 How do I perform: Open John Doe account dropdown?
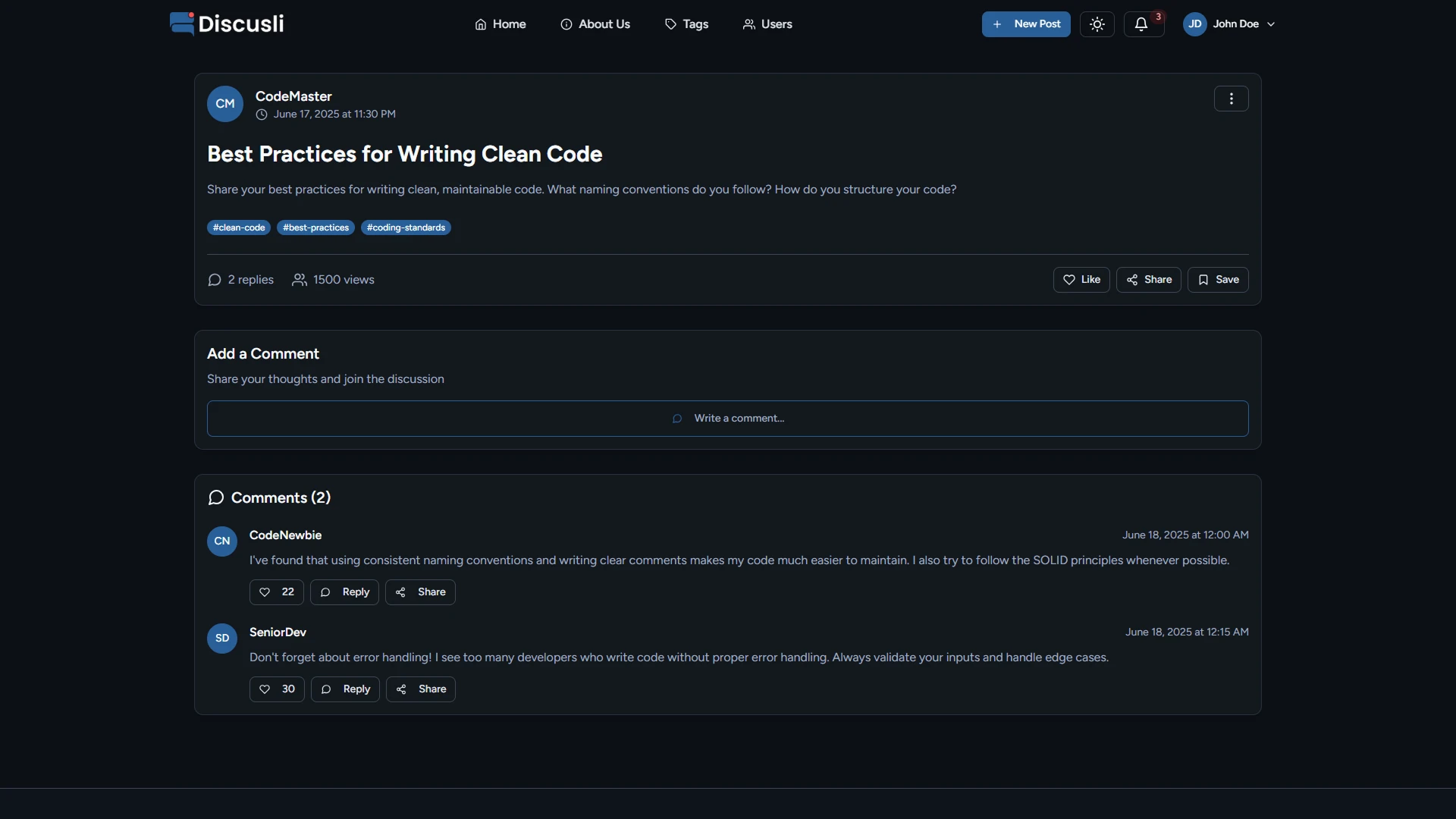[x=1229, y=24]
